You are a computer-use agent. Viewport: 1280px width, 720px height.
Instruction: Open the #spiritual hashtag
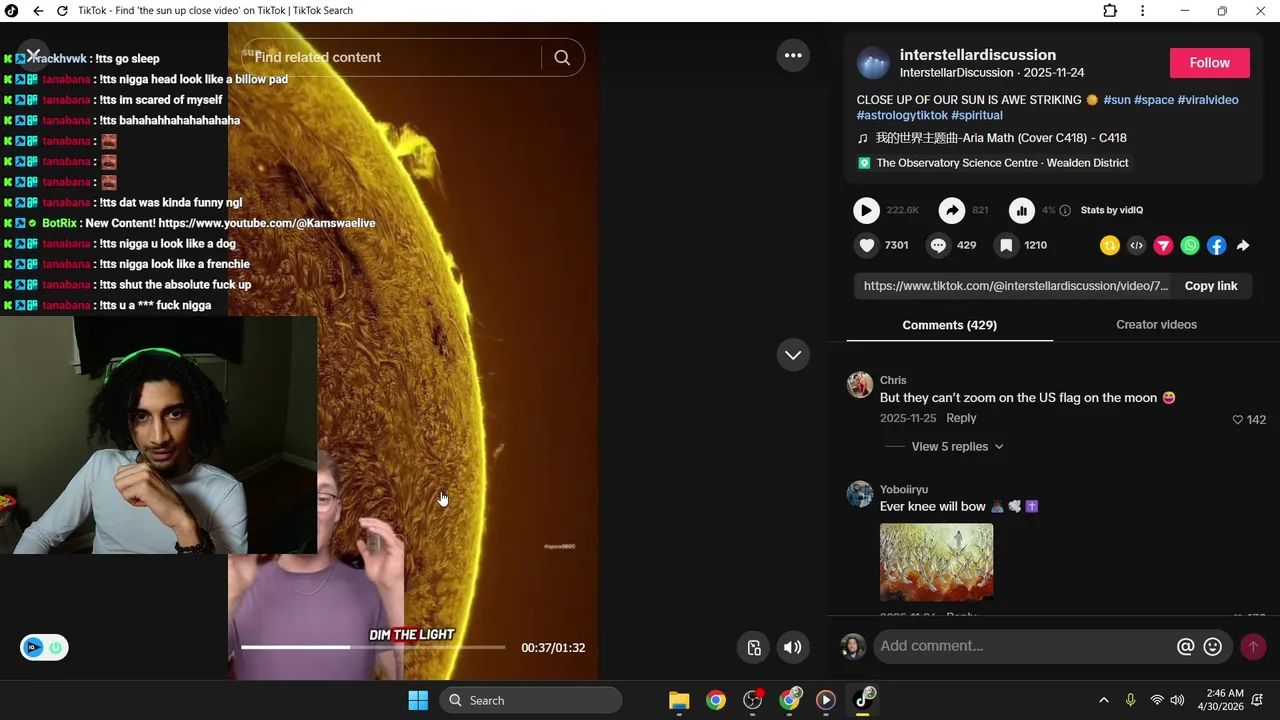click(976, 115)
